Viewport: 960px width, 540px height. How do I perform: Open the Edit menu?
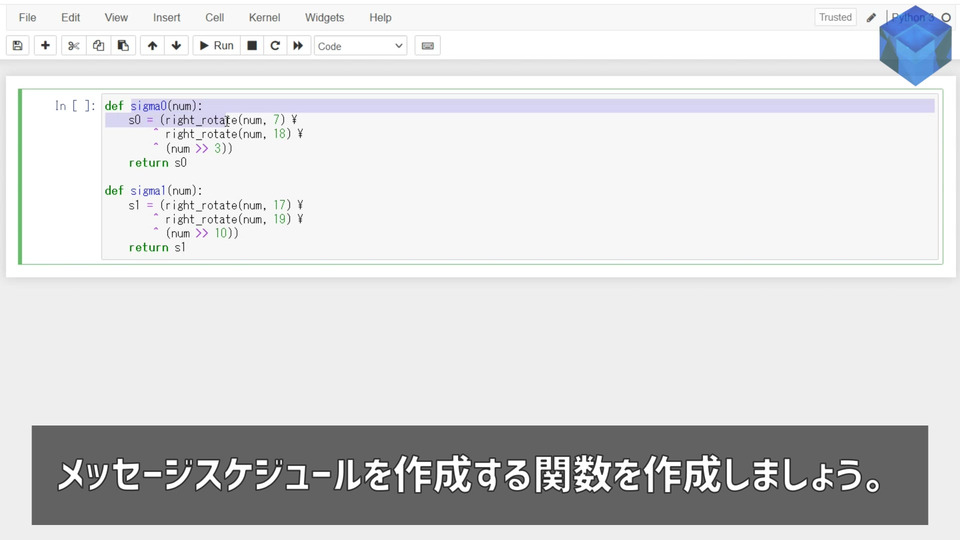point(70,18)
